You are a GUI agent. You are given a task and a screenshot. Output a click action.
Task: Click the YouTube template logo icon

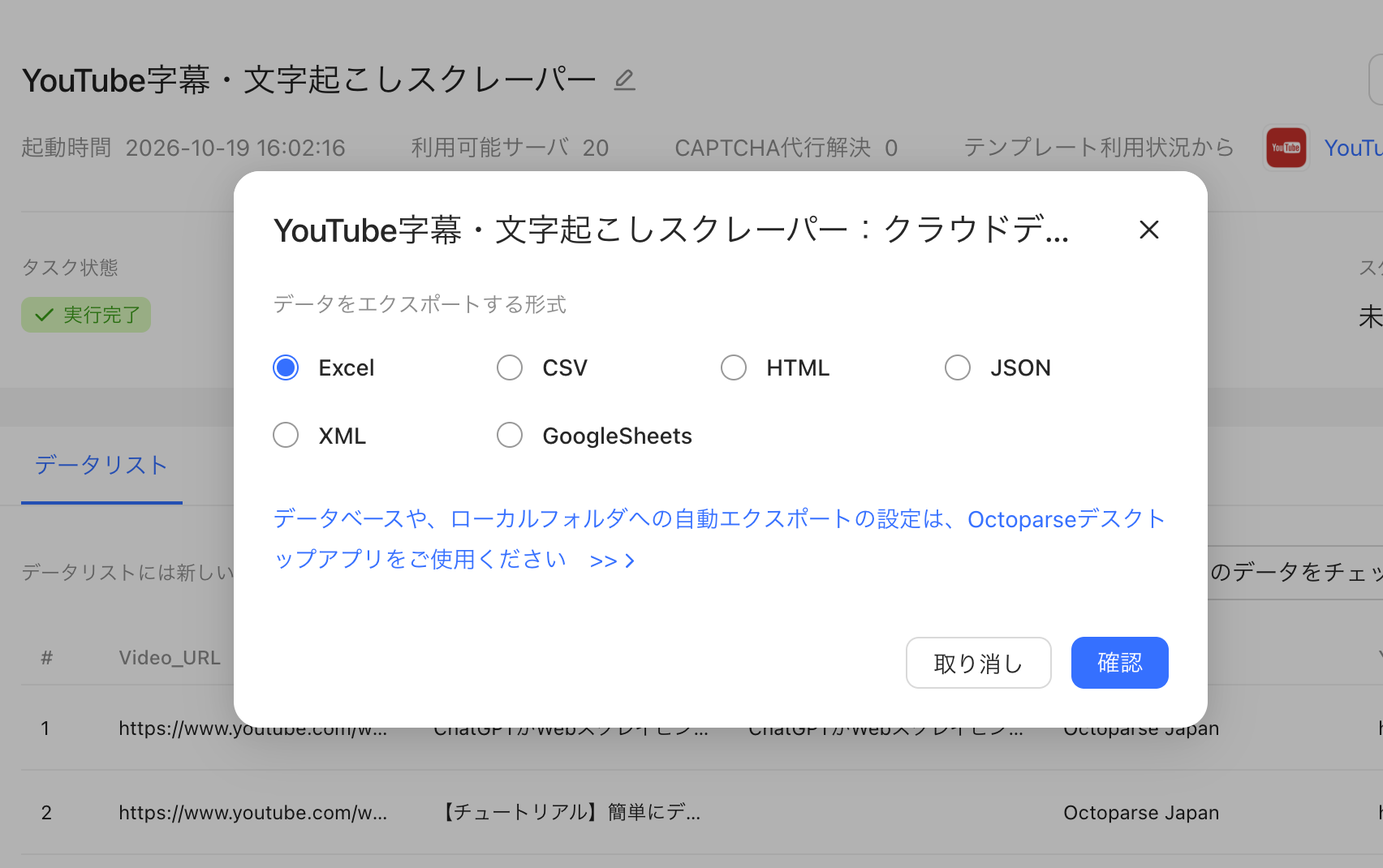click(1286, 148)
